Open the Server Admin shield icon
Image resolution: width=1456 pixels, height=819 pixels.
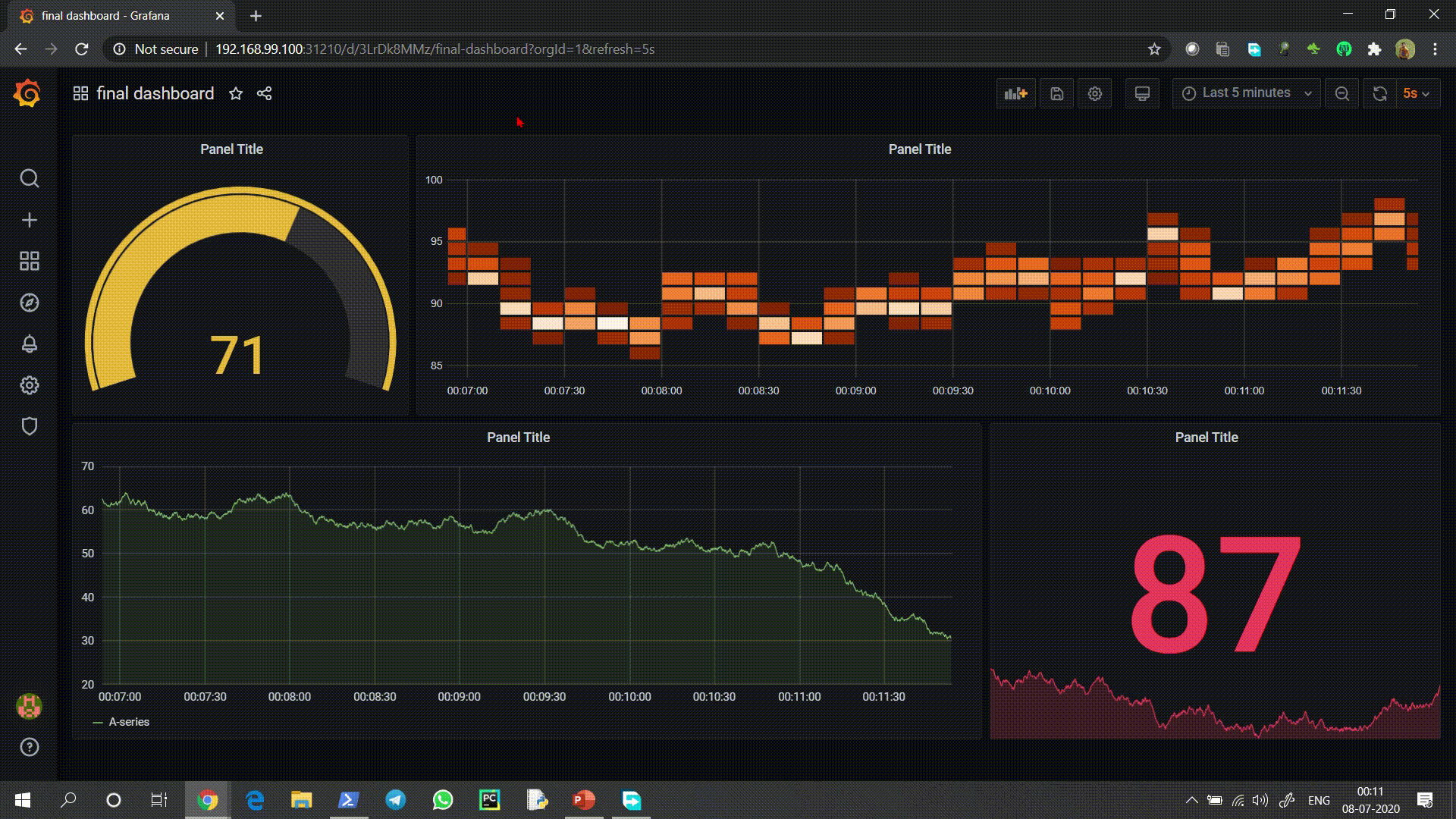click(x=29, y=426)
